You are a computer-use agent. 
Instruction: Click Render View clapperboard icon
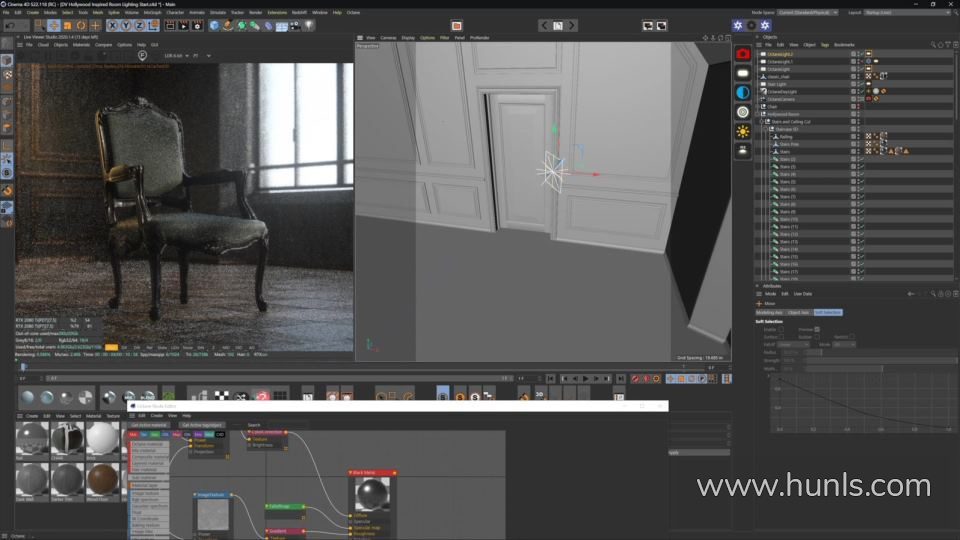point(170,26)
